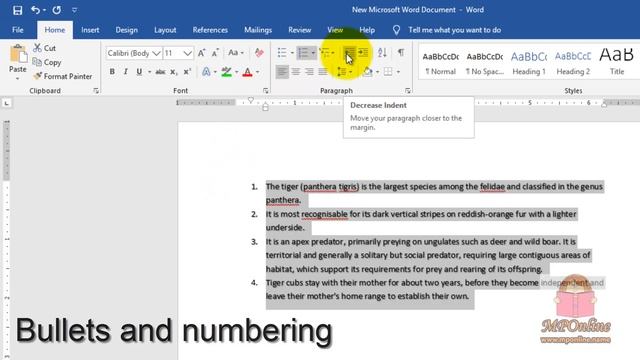Toggle Bold formatting
The width and height of the screenshot is (640, 360).
(112, 72)
